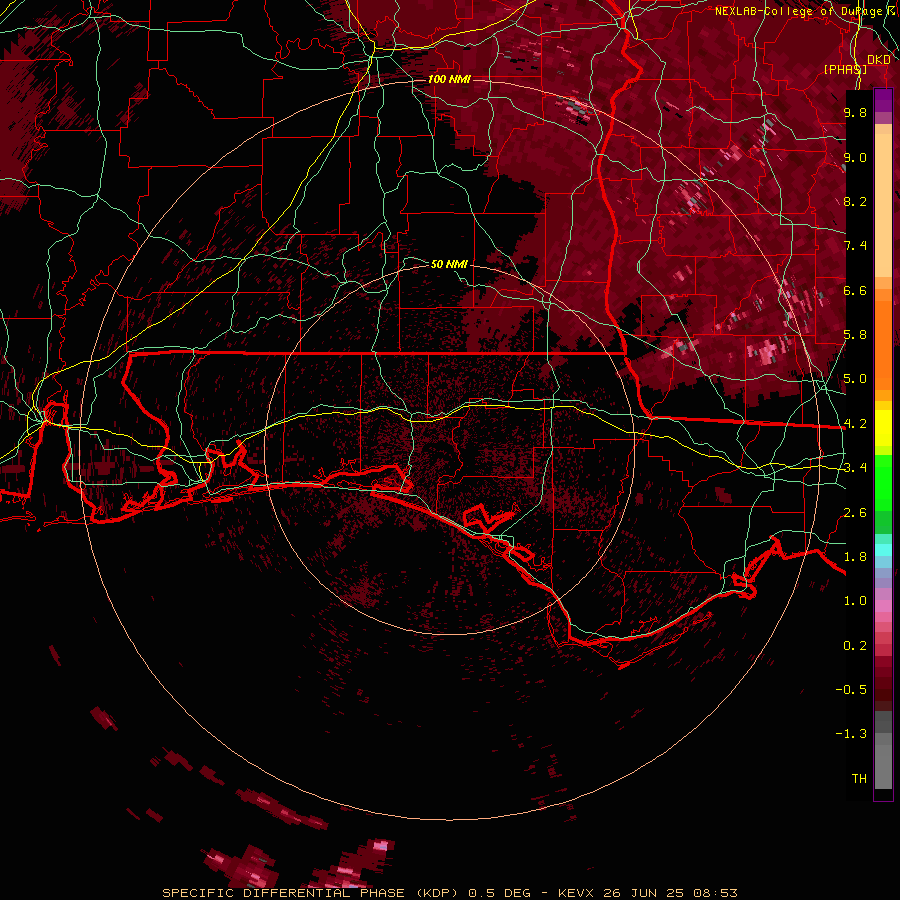
Task: Click the [PHAS] unit label above scale
Action: [x=845, y=69]
